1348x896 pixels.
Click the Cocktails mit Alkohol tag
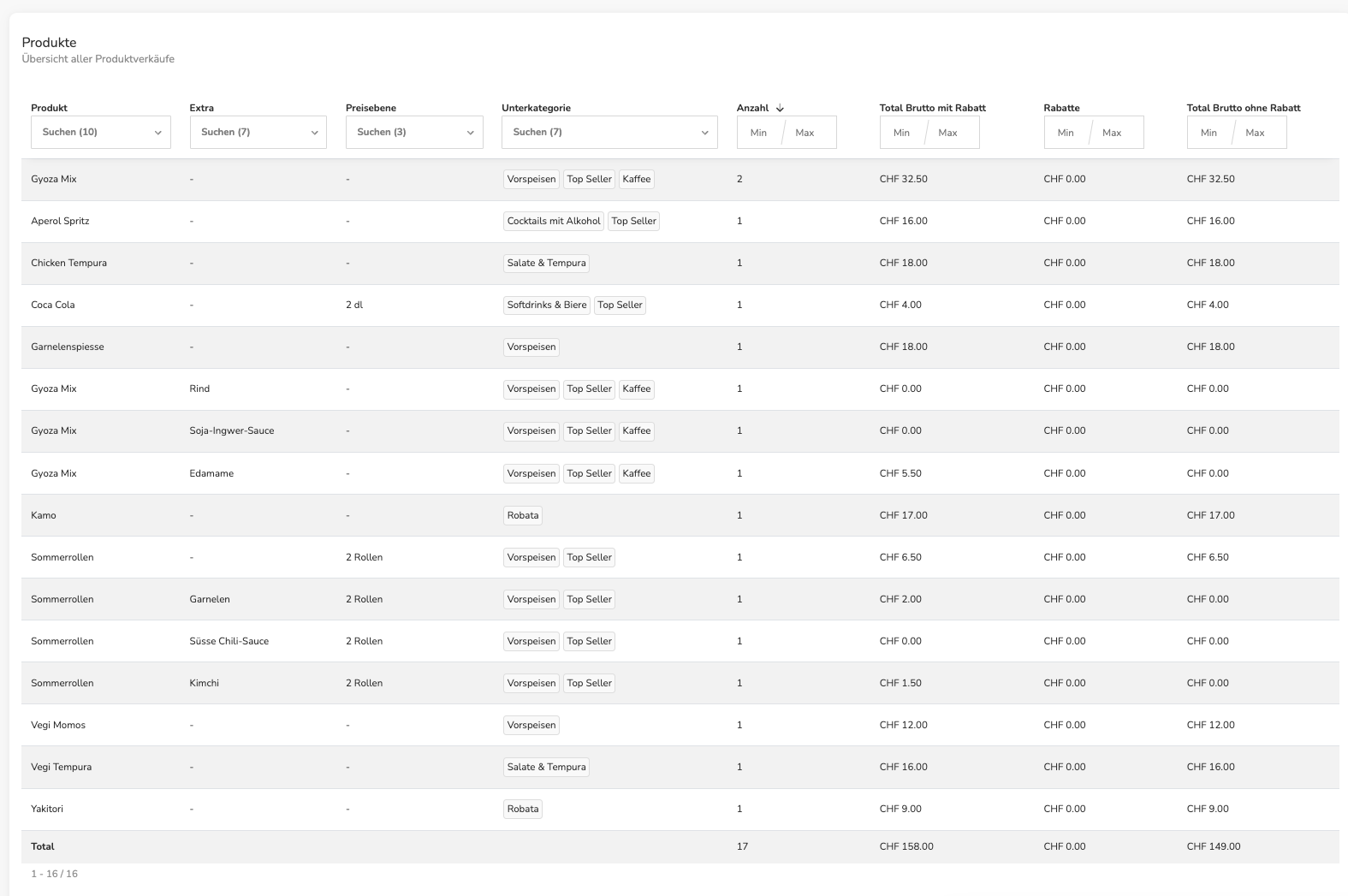click(x=554, y=221)
